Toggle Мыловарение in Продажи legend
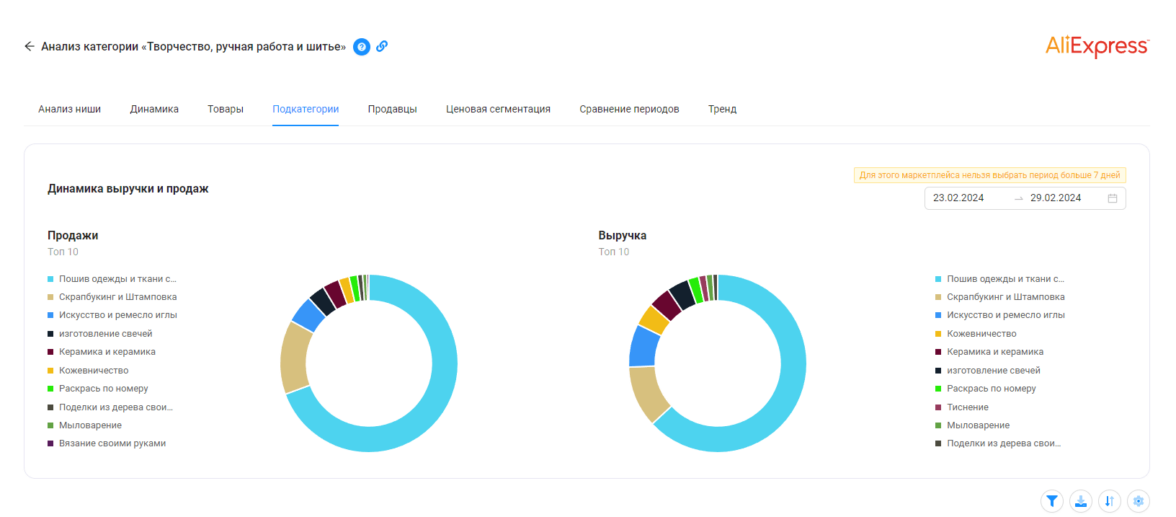The width and height of the screenshot is (1176, 517). 85,425
